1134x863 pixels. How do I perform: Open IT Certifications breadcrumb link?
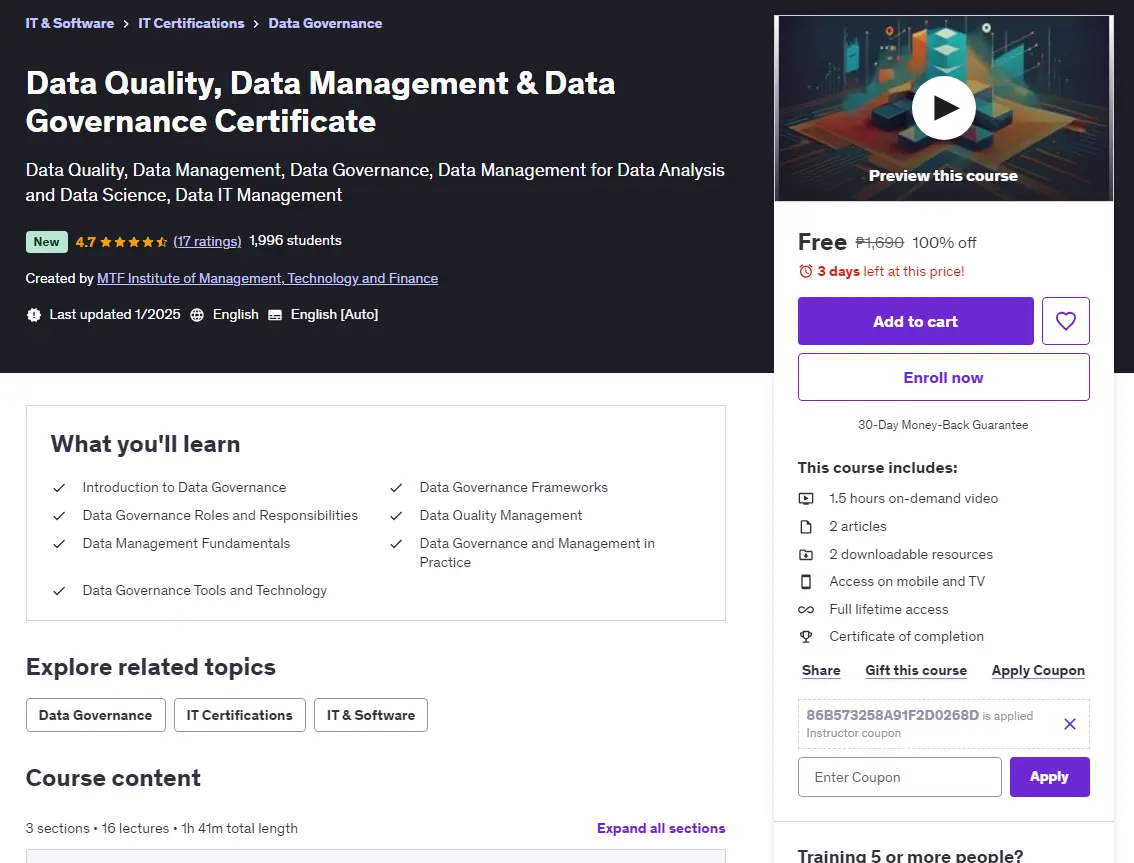[191, 23]
